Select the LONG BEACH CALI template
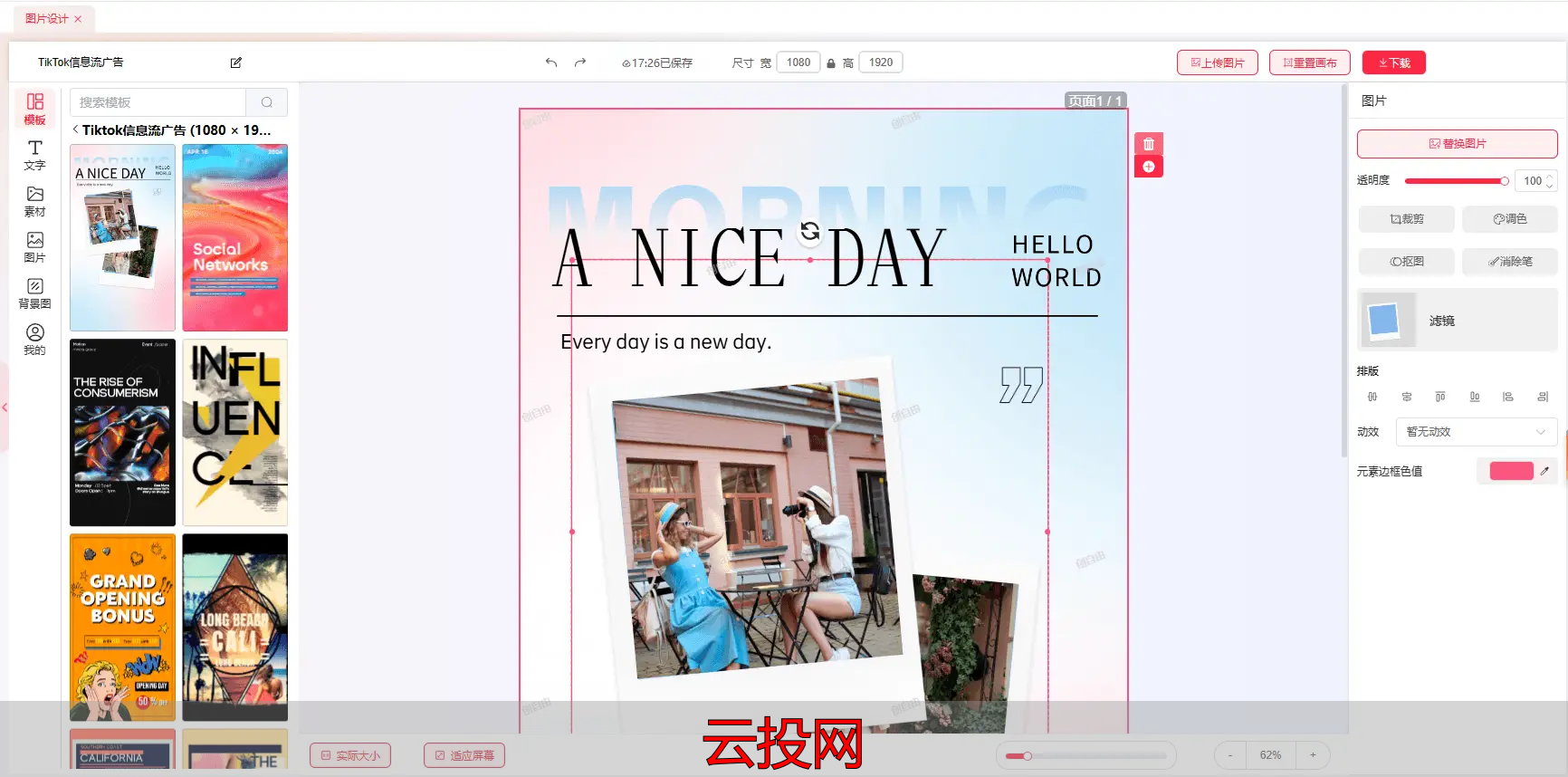This screenshot has height=777, width=1568. pyautogui.click(x=235, y=628)
